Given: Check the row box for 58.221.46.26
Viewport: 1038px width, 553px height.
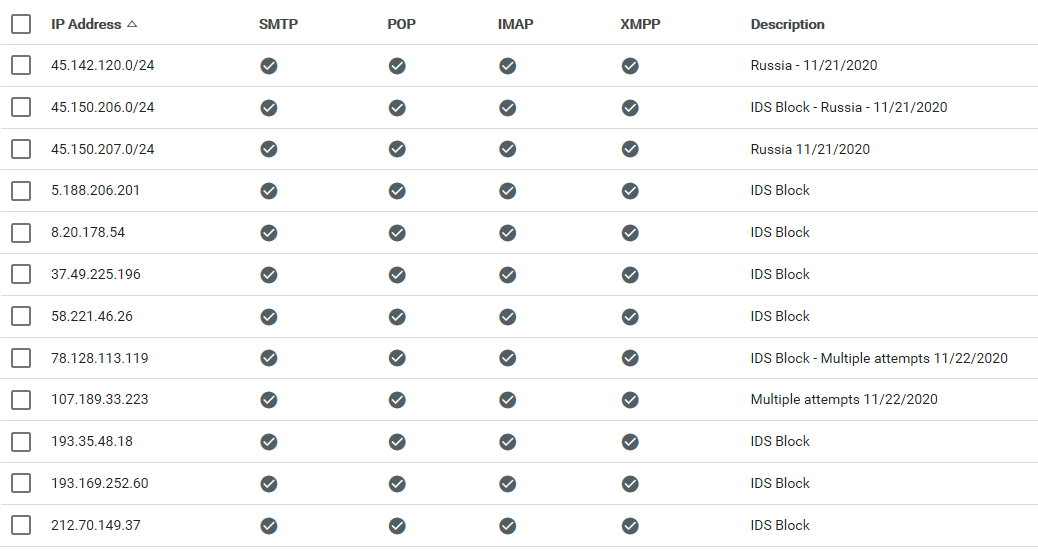Looking at the screenshot, I should tap(21, 316).
